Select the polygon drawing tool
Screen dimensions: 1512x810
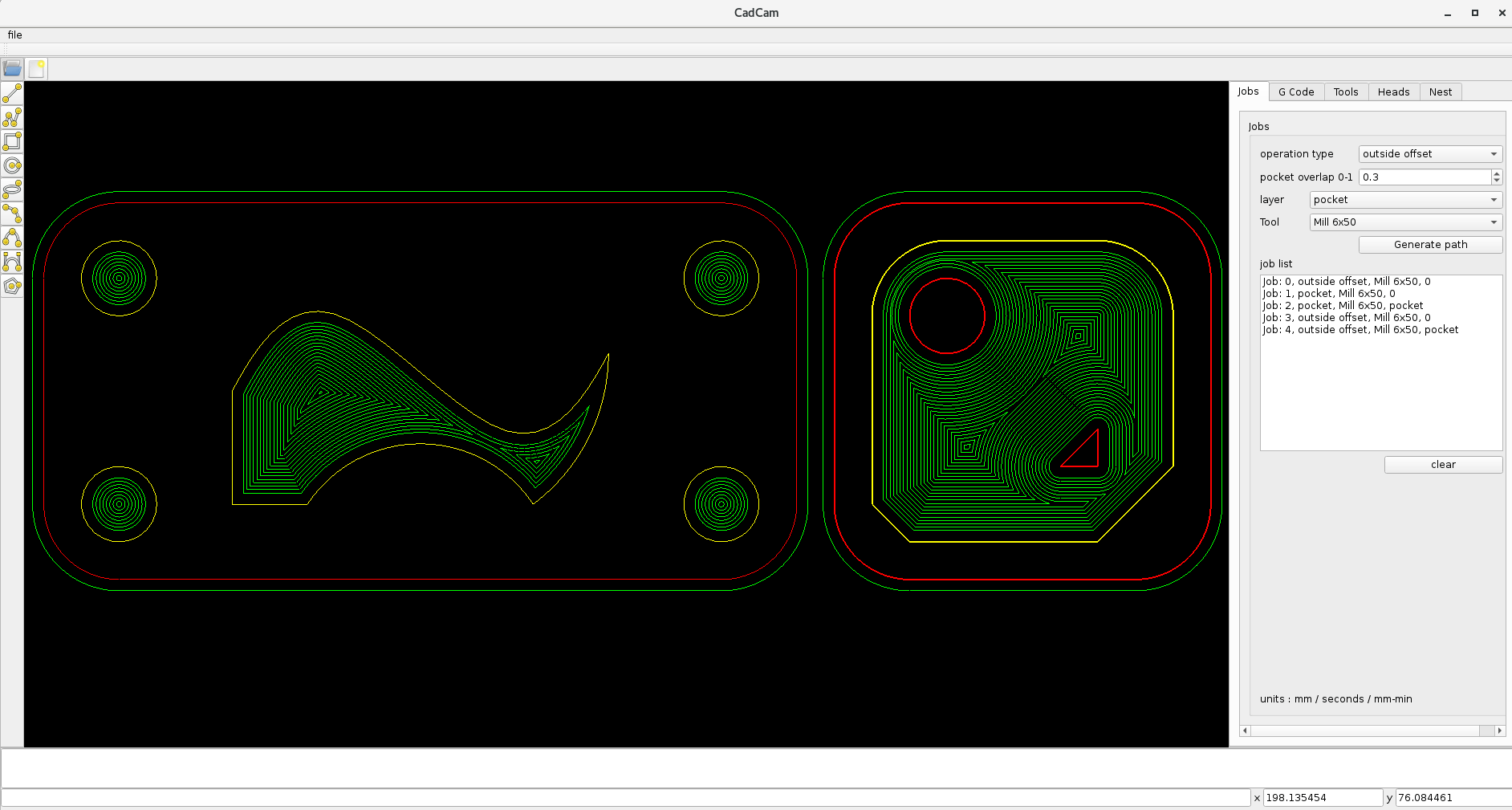[x=12, y=287]
